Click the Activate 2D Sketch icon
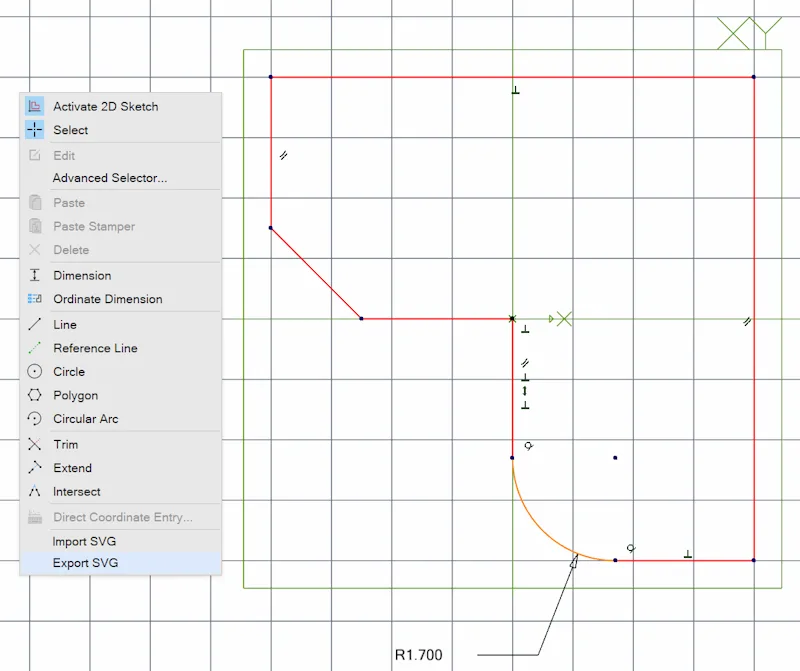 pos(35,106)
